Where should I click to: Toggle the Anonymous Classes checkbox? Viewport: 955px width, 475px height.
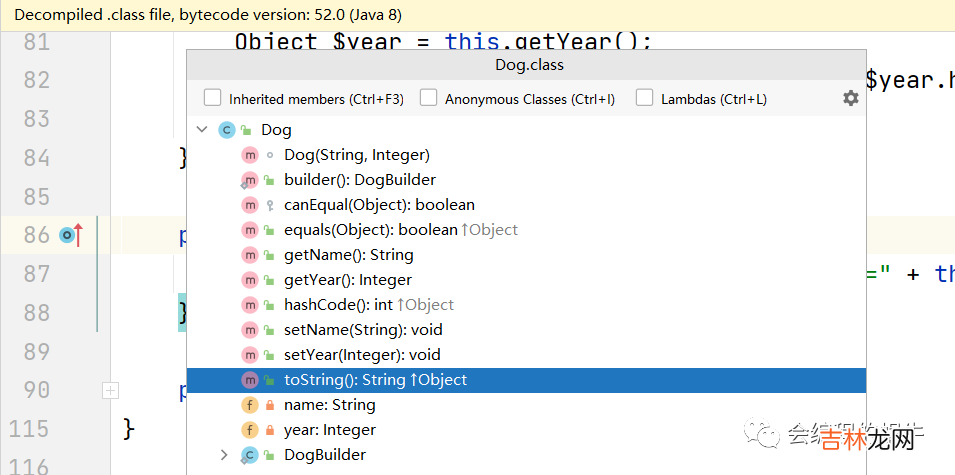428,98
